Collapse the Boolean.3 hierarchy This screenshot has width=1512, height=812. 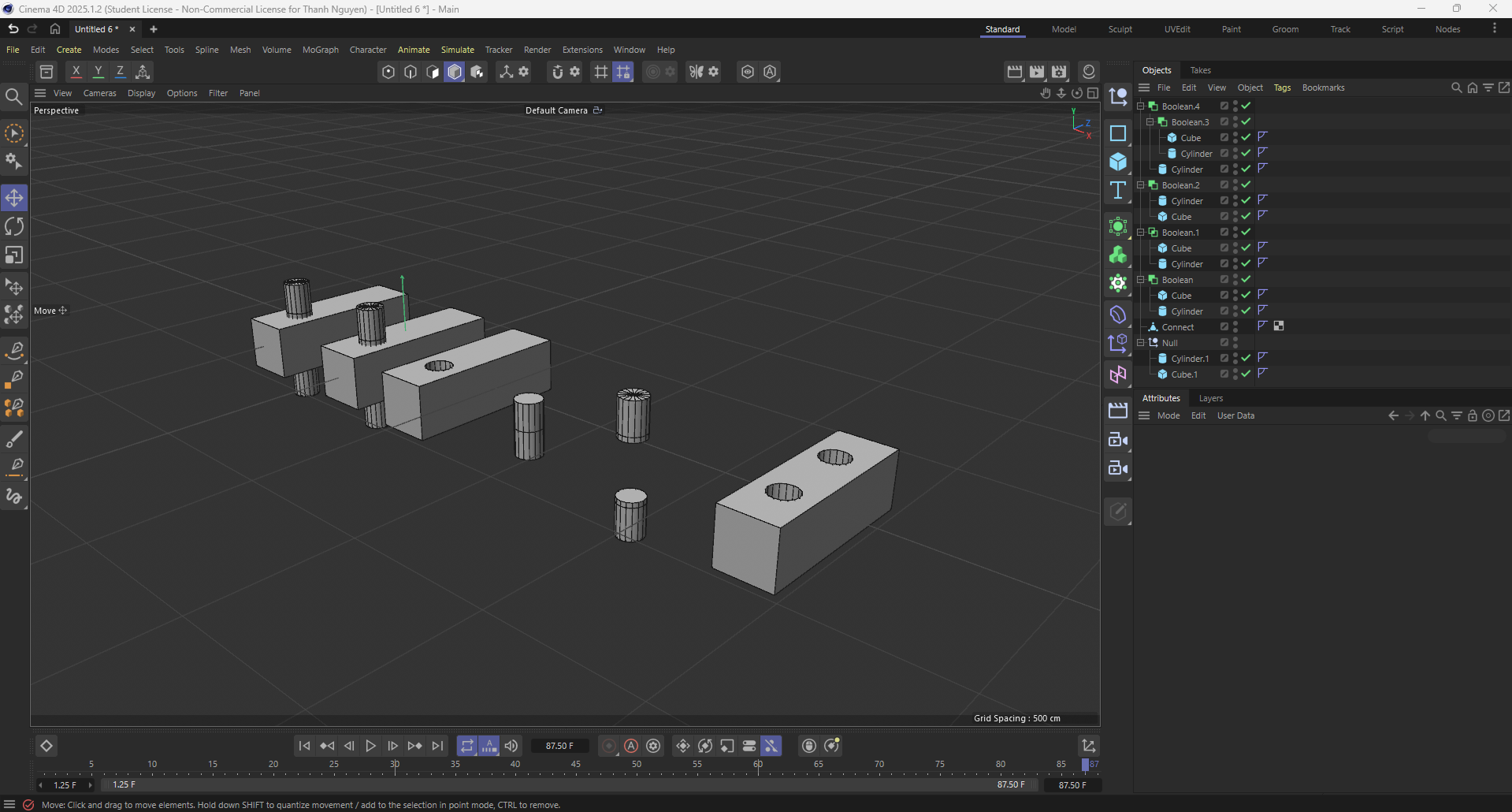click(x=1150, y=121)
